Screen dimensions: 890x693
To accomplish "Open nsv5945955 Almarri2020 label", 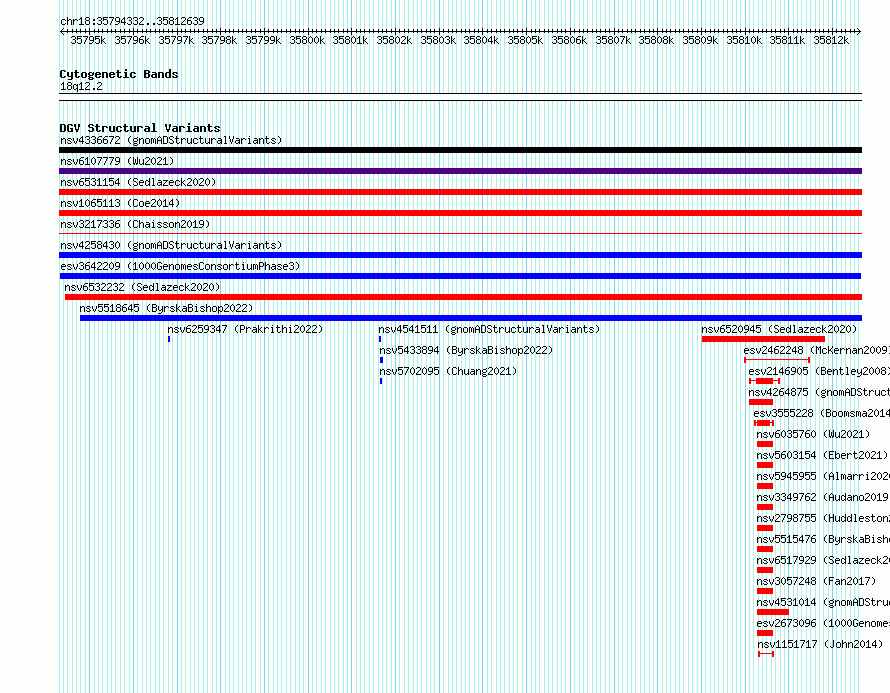I will (823, 476).
